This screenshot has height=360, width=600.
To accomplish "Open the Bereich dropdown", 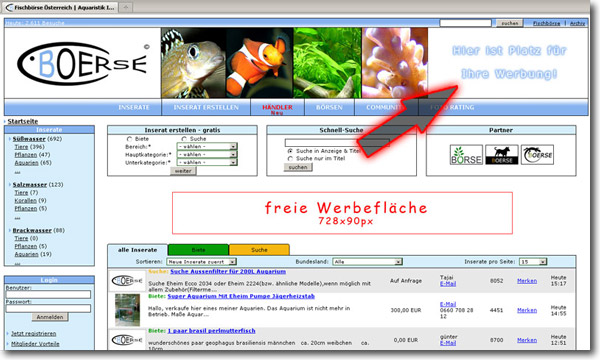I will pos(207,147).
